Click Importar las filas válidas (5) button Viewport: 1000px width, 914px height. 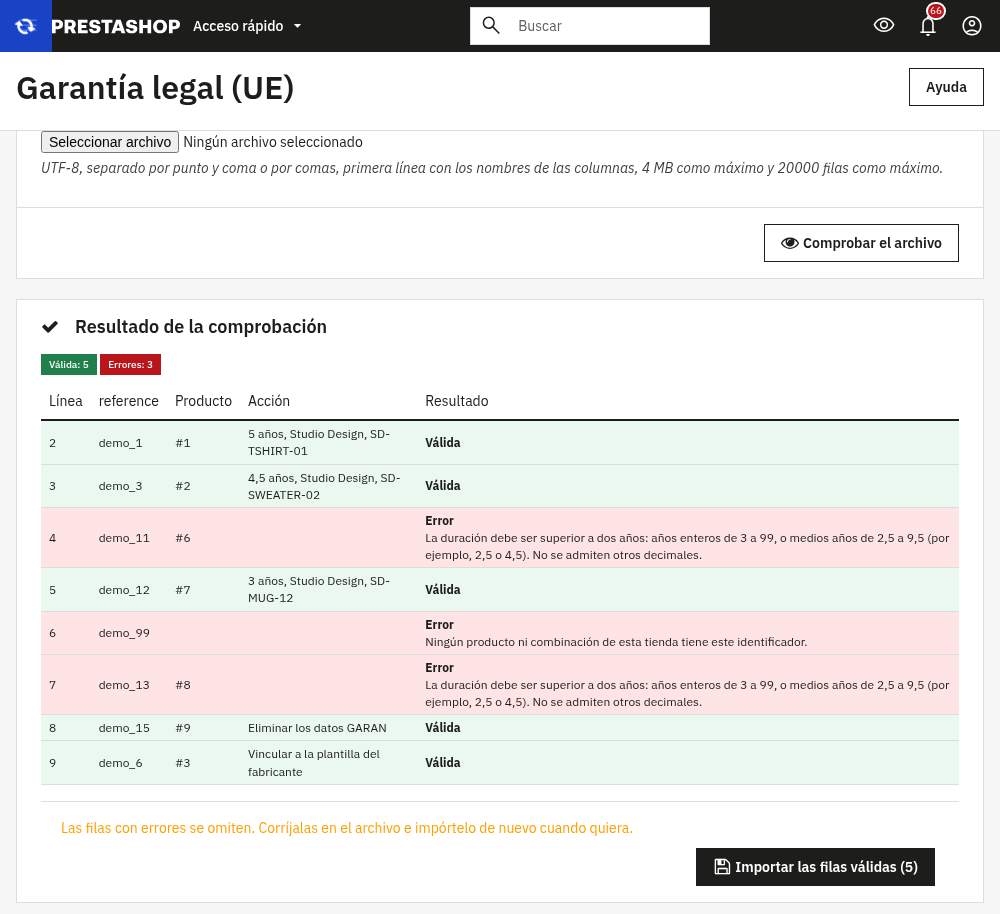(815, 867)
